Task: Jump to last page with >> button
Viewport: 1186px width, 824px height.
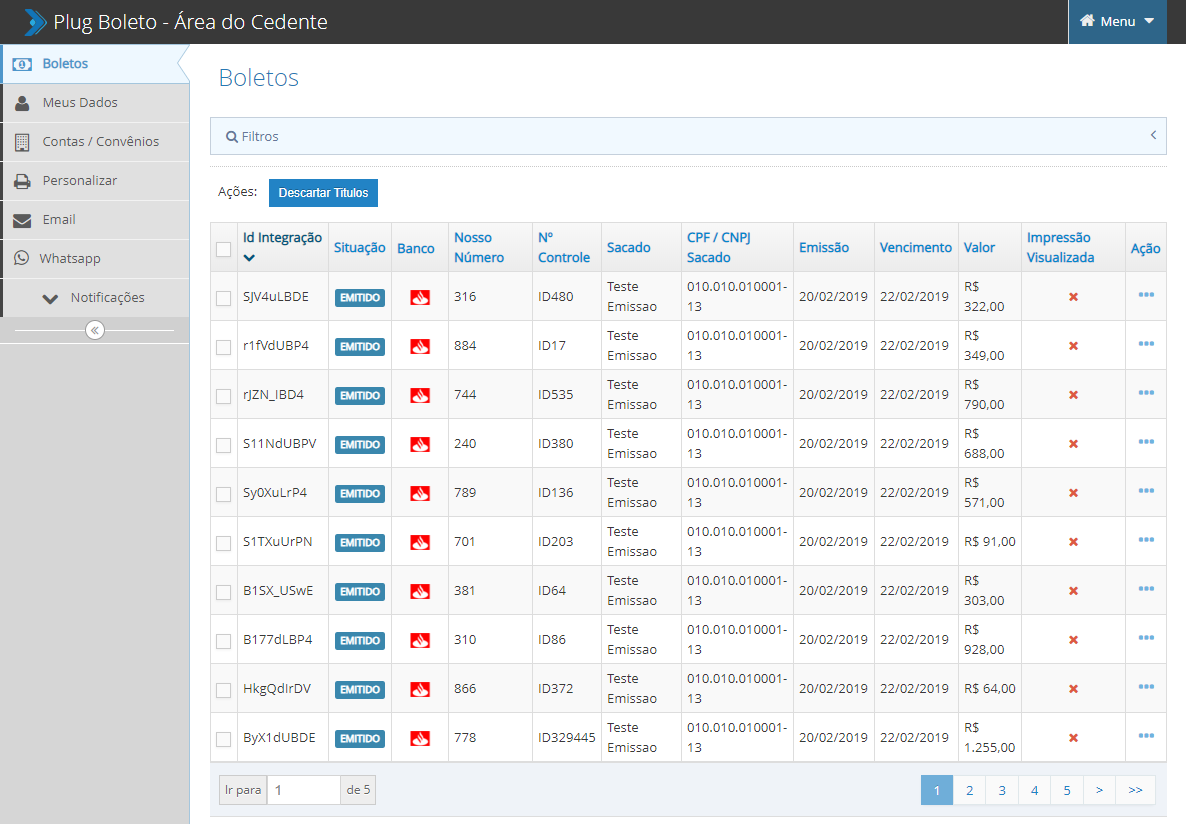Action: coord(1135,790)
